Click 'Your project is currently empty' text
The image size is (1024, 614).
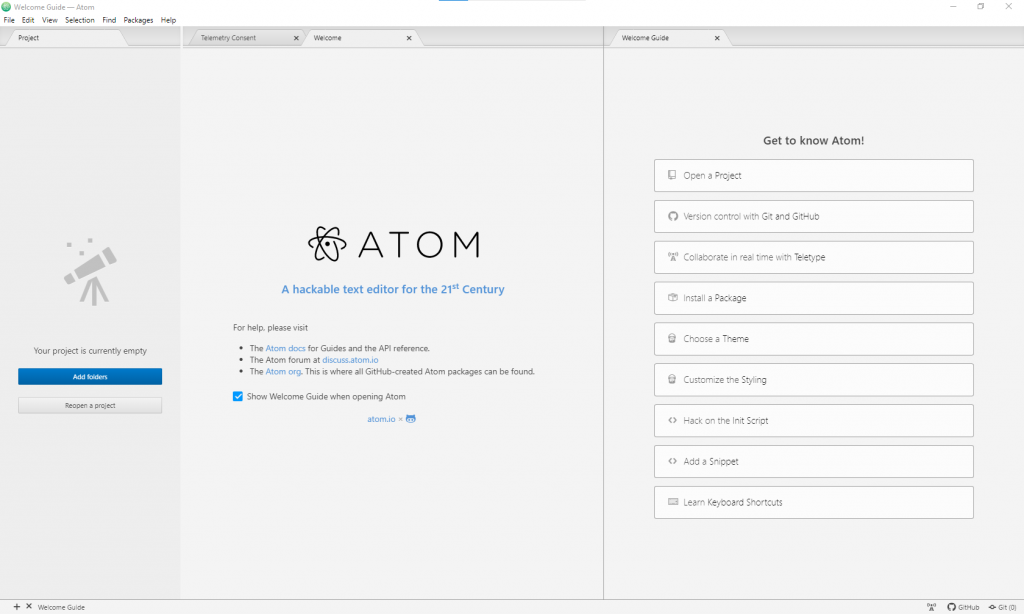90,351
